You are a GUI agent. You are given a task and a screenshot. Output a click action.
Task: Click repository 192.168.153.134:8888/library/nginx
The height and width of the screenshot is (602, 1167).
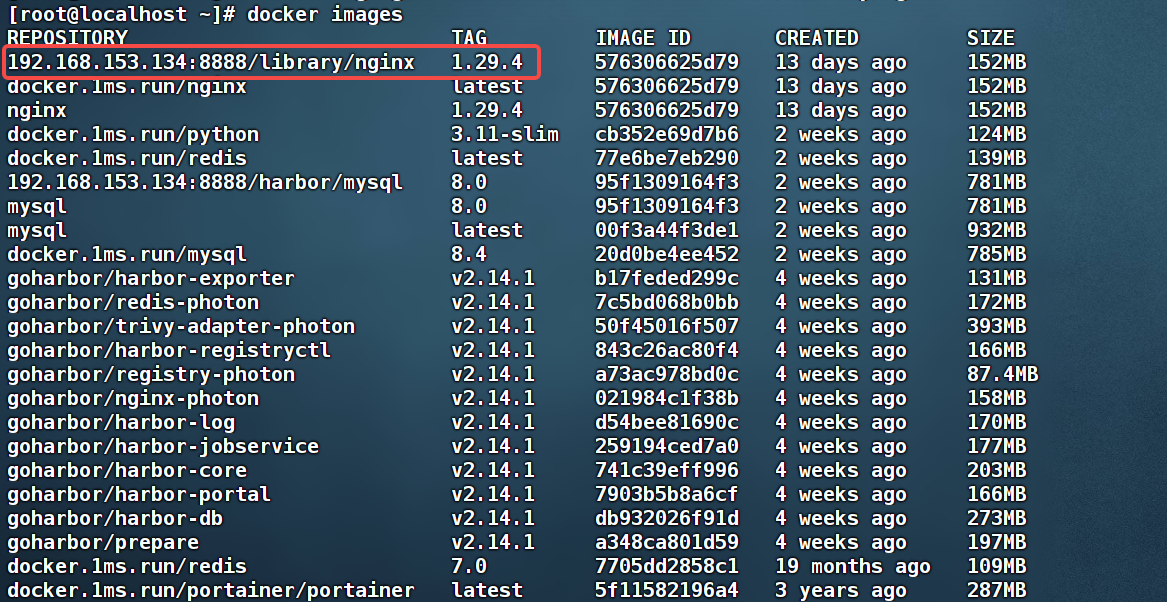tap(211, 63)
